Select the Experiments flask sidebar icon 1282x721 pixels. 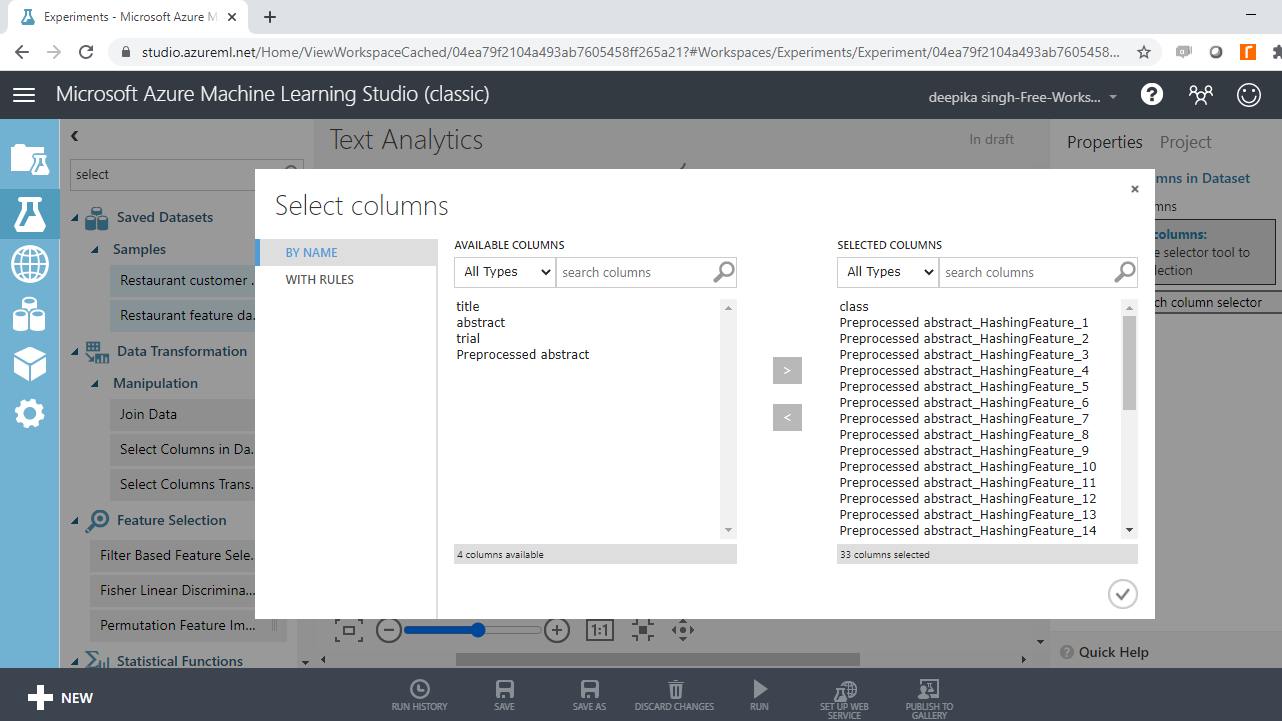(29, 212)
